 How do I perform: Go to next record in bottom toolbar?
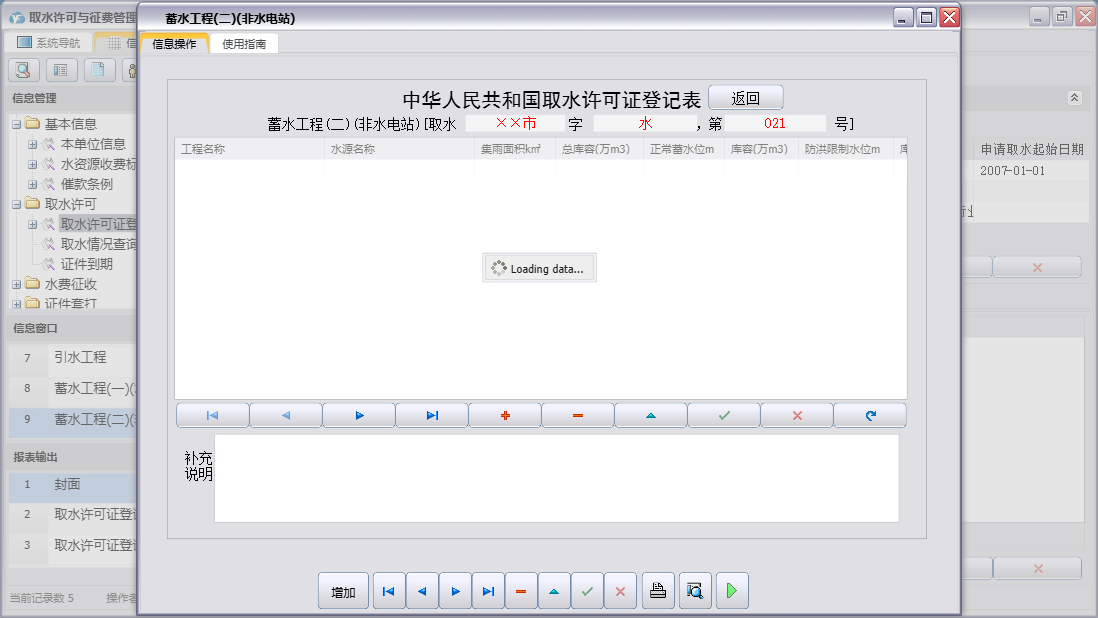(455, 591)
